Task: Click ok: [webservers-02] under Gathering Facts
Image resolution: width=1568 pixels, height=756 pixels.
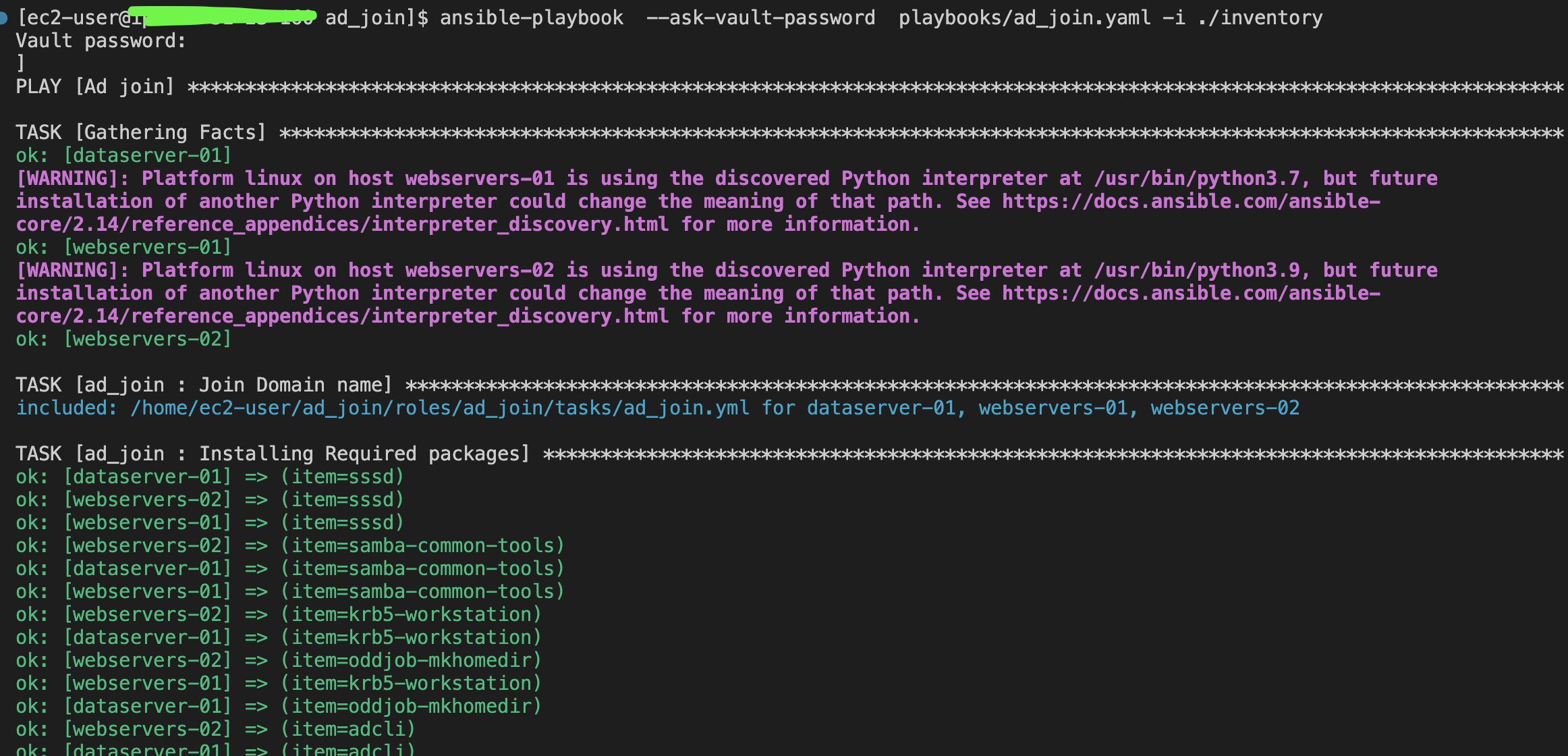Action: click(123, 339)
